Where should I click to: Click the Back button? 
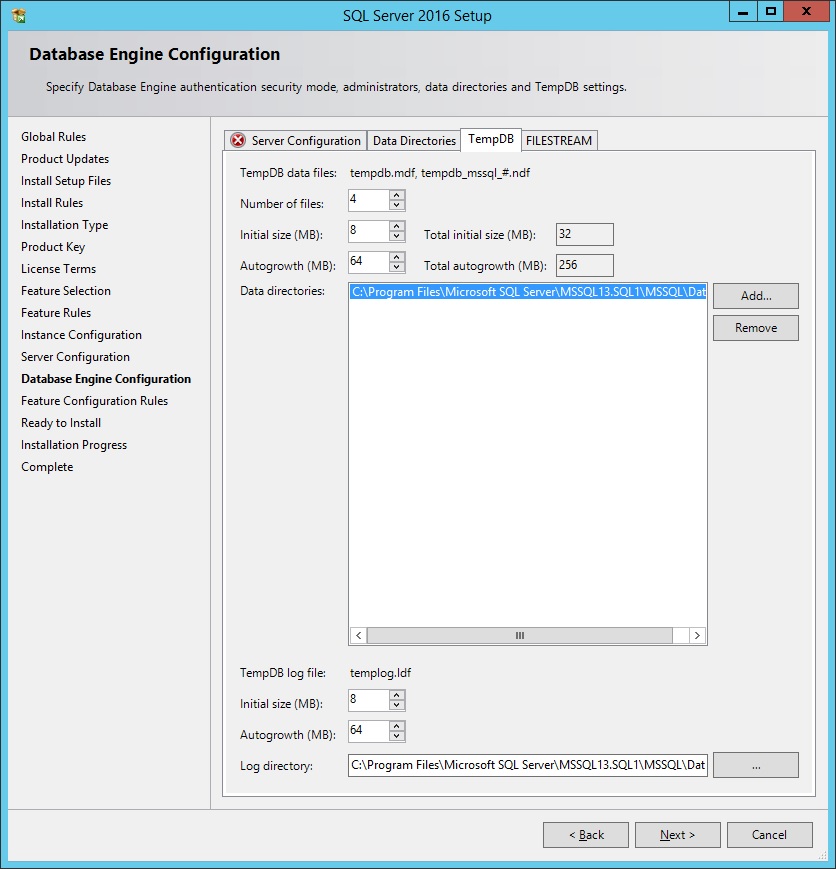click(586, 835)
